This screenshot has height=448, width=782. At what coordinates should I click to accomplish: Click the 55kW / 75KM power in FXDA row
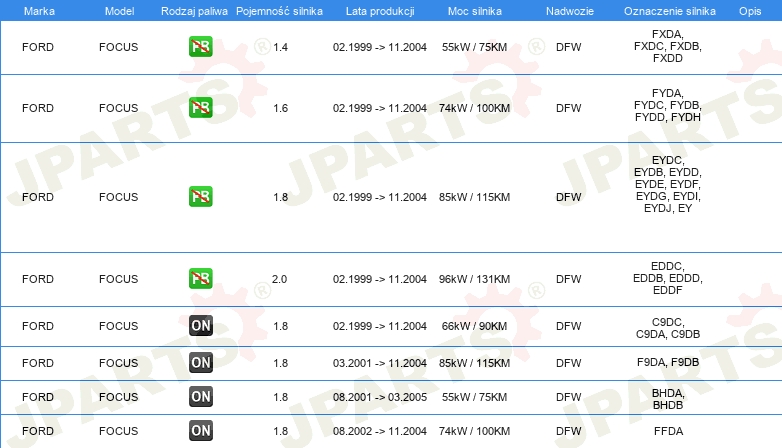(x=474, y=47)
